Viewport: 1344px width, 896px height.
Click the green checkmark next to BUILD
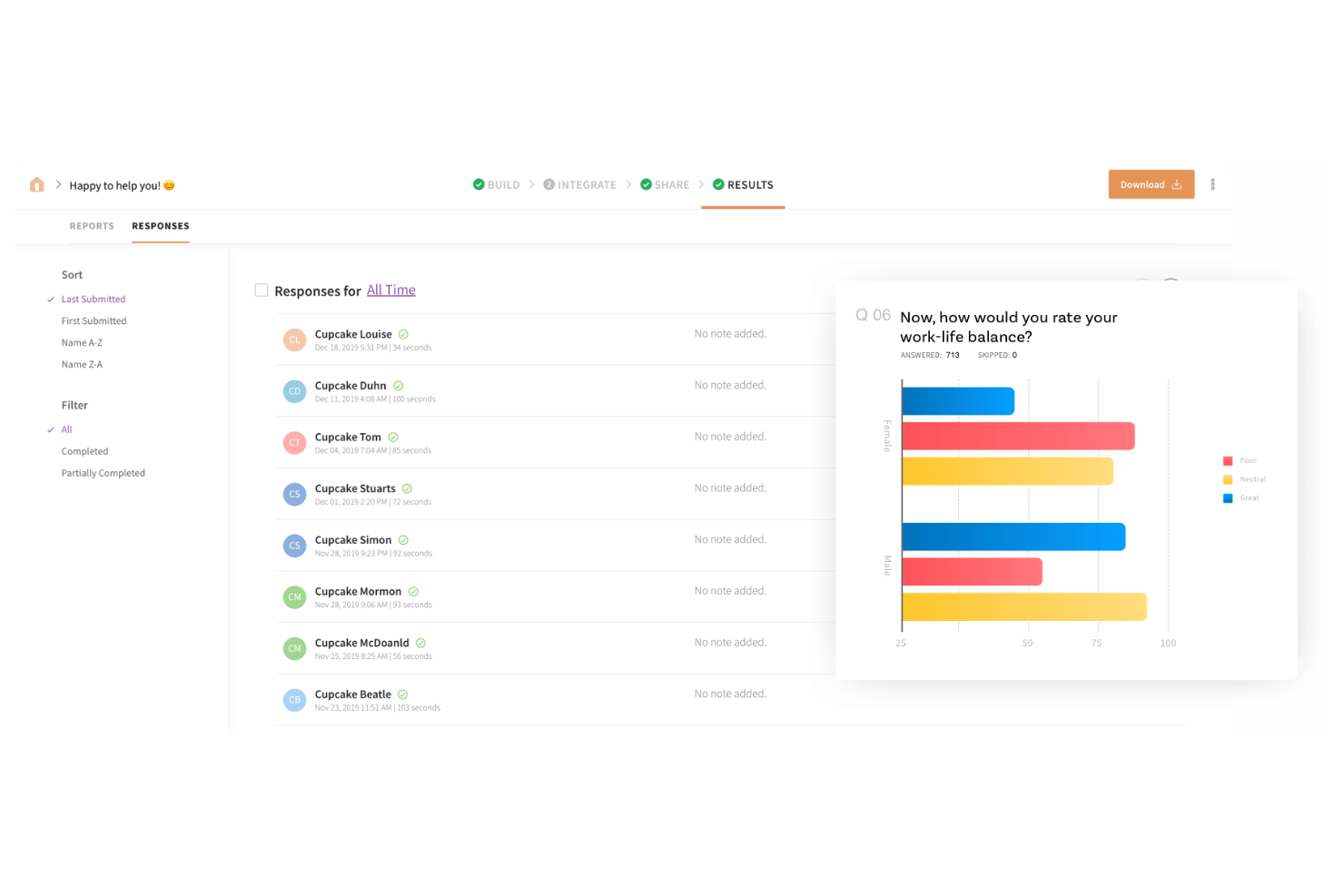point(479,184)
